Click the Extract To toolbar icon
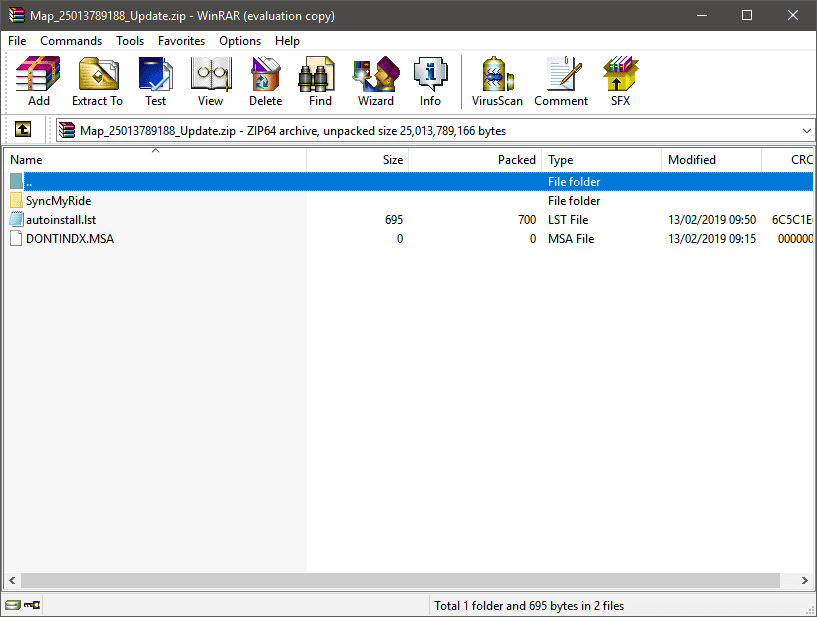Screen dimensions: 817x617 click(x=97, y=81)
